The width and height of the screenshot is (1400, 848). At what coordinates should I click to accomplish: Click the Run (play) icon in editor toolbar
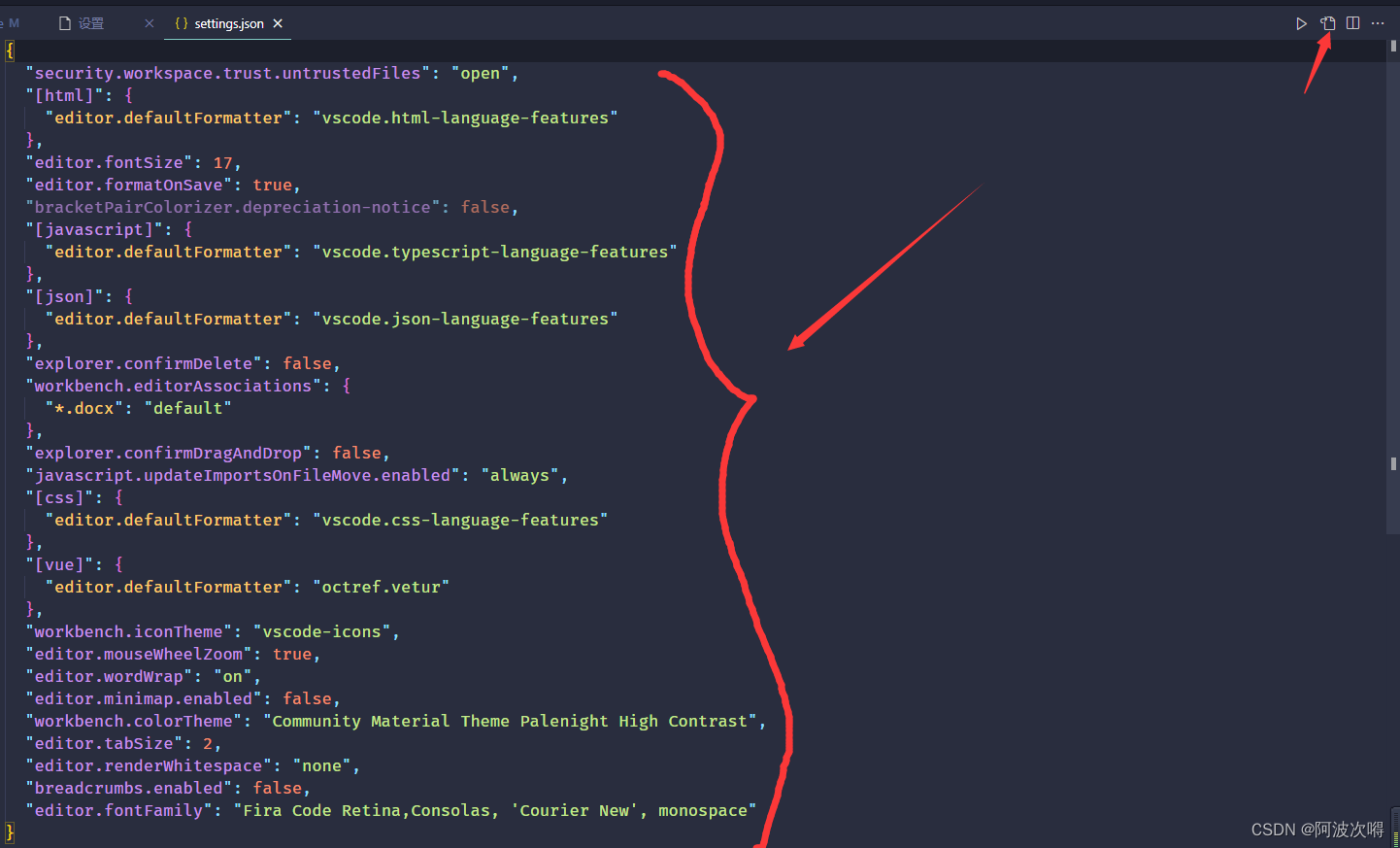click(1301, 23)
